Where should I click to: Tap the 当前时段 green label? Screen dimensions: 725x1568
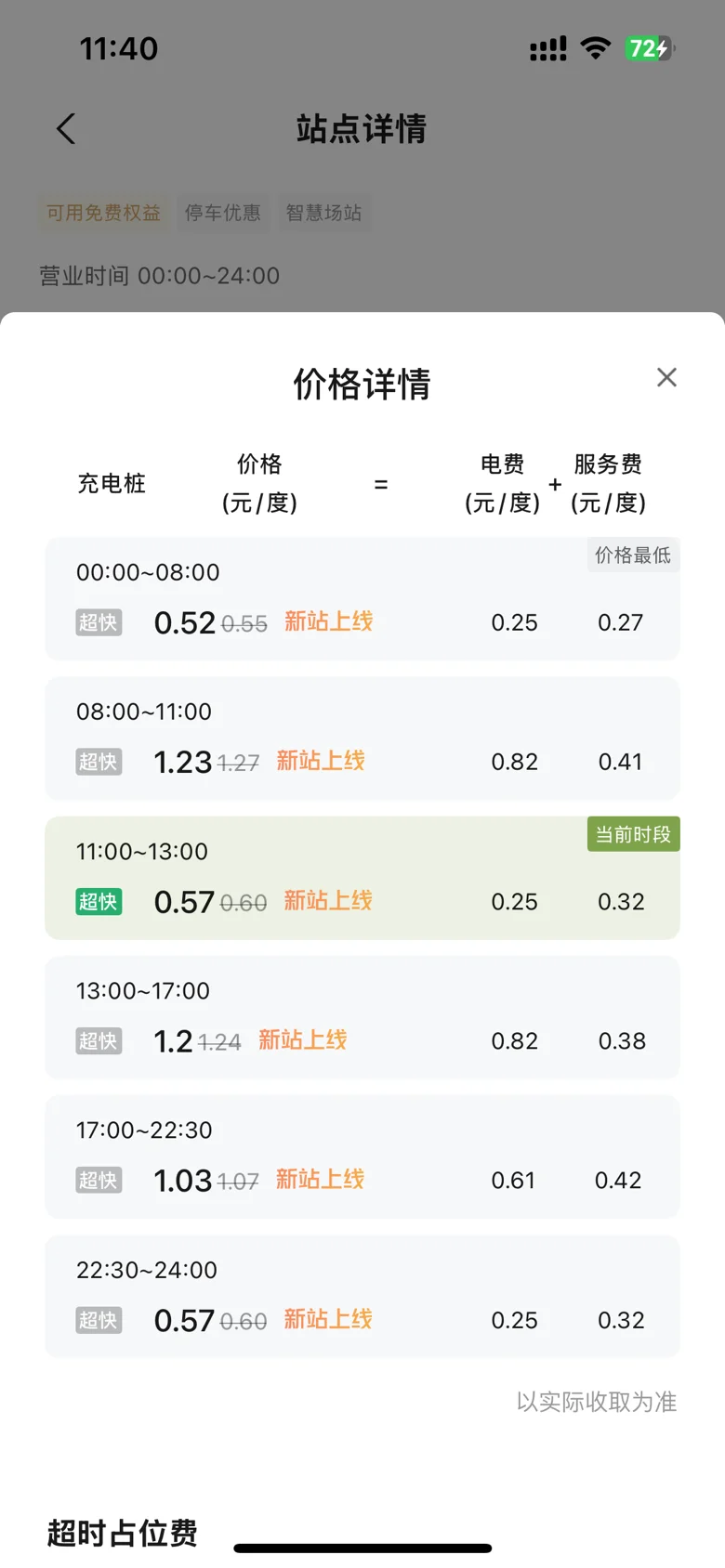pos(633,834)
